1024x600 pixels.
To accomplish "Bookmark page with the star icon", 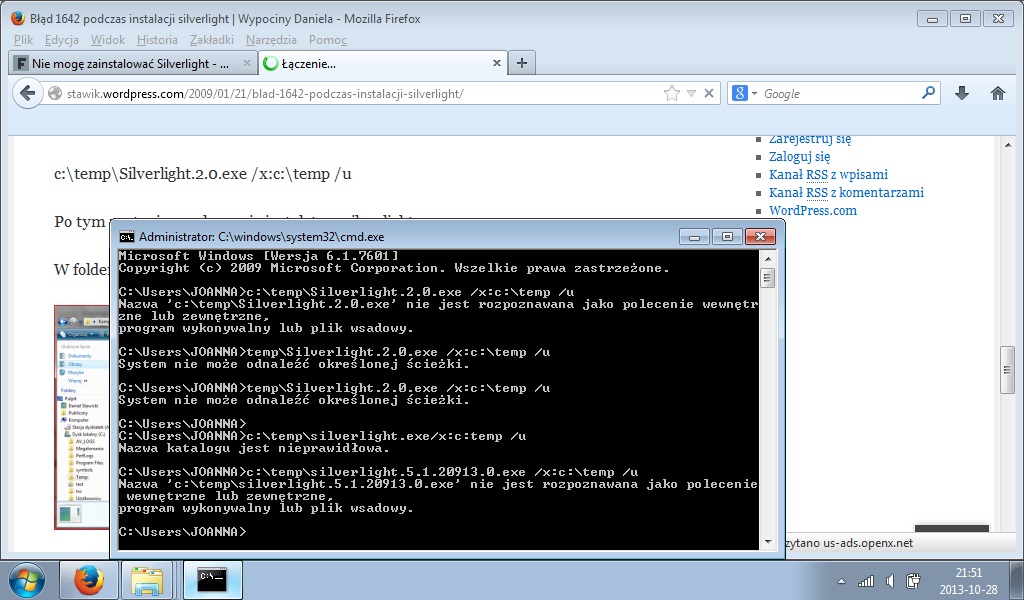I will pos(671,93).
